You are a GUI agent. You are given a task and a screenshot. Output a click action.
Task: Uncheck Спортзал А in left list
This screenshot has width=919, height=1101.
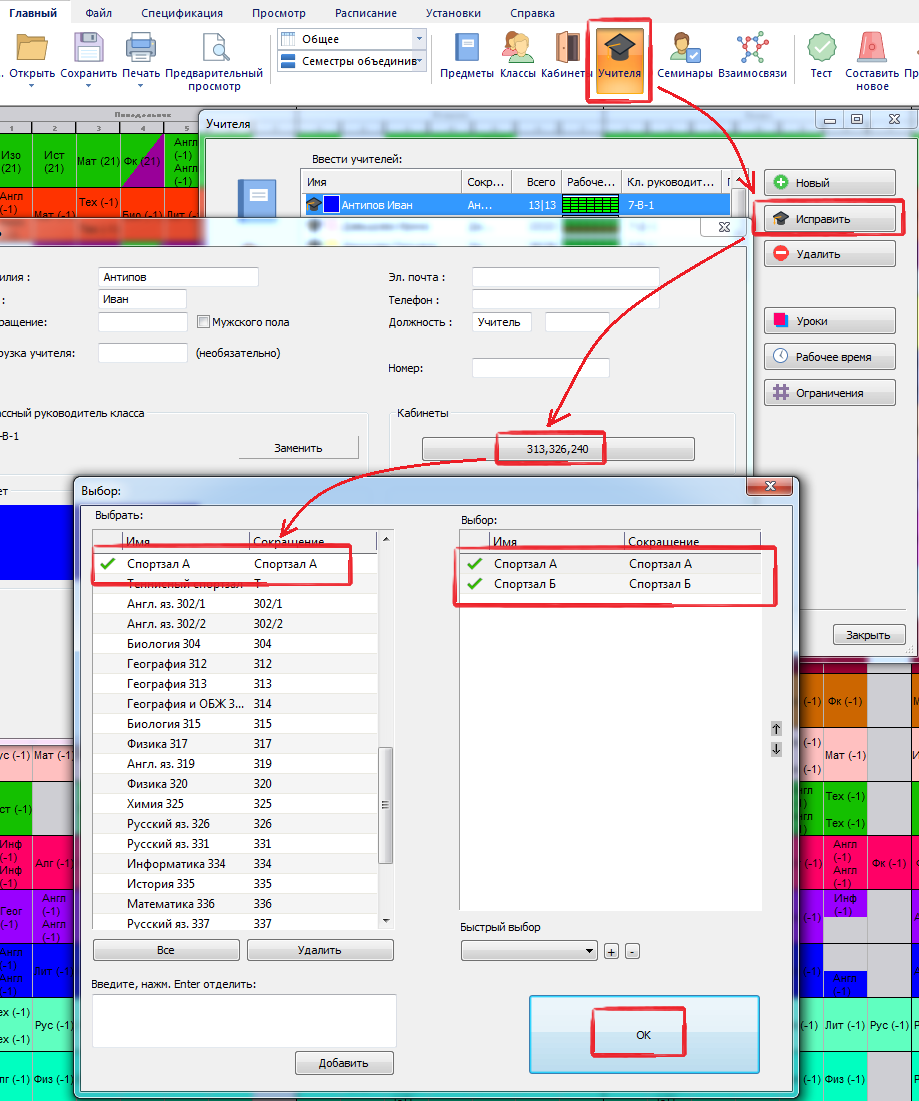[108, 564]
